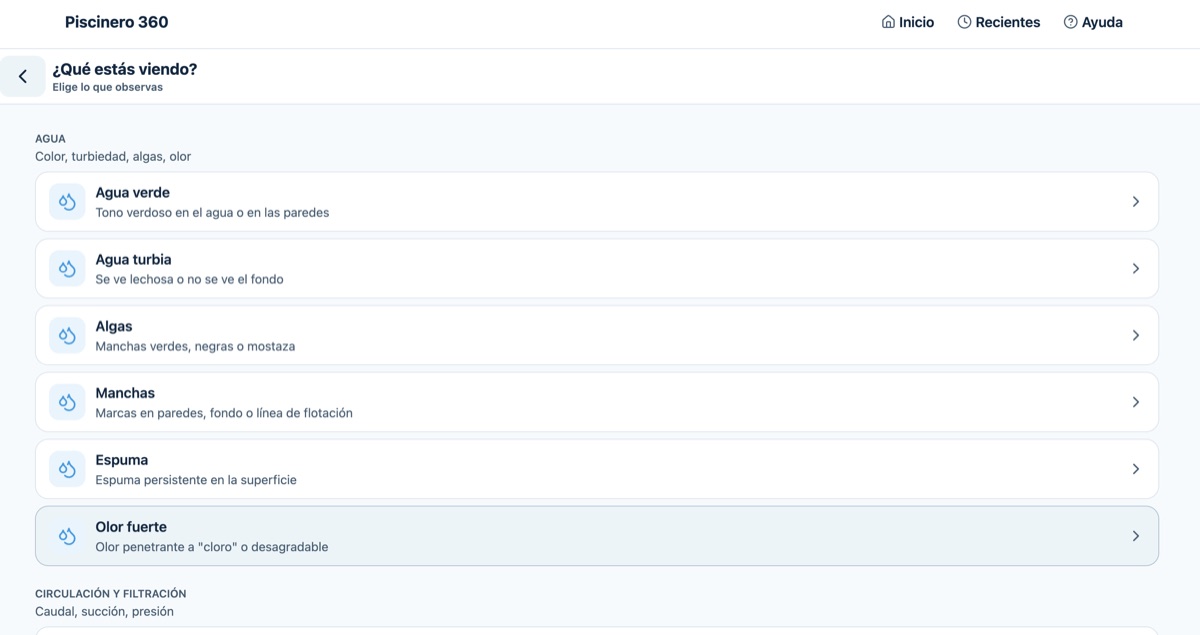Click text 'Manchas verdes, negras o mostaza'
The height and width of the screenshot is (635, 1200).
(x=195, y=346)
